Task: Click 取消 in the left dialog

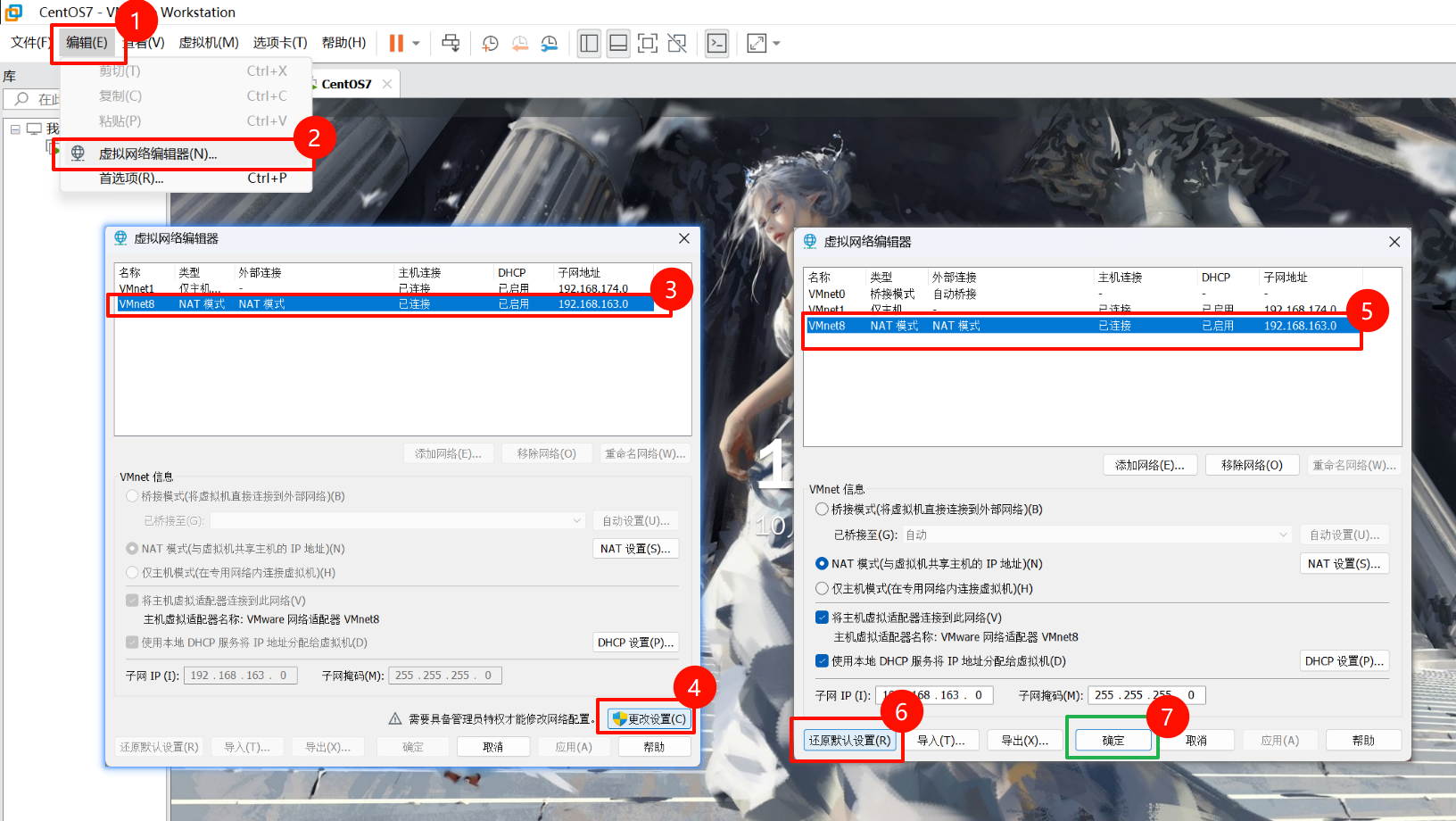Action: pyautogui.click(x=493, y=747)
